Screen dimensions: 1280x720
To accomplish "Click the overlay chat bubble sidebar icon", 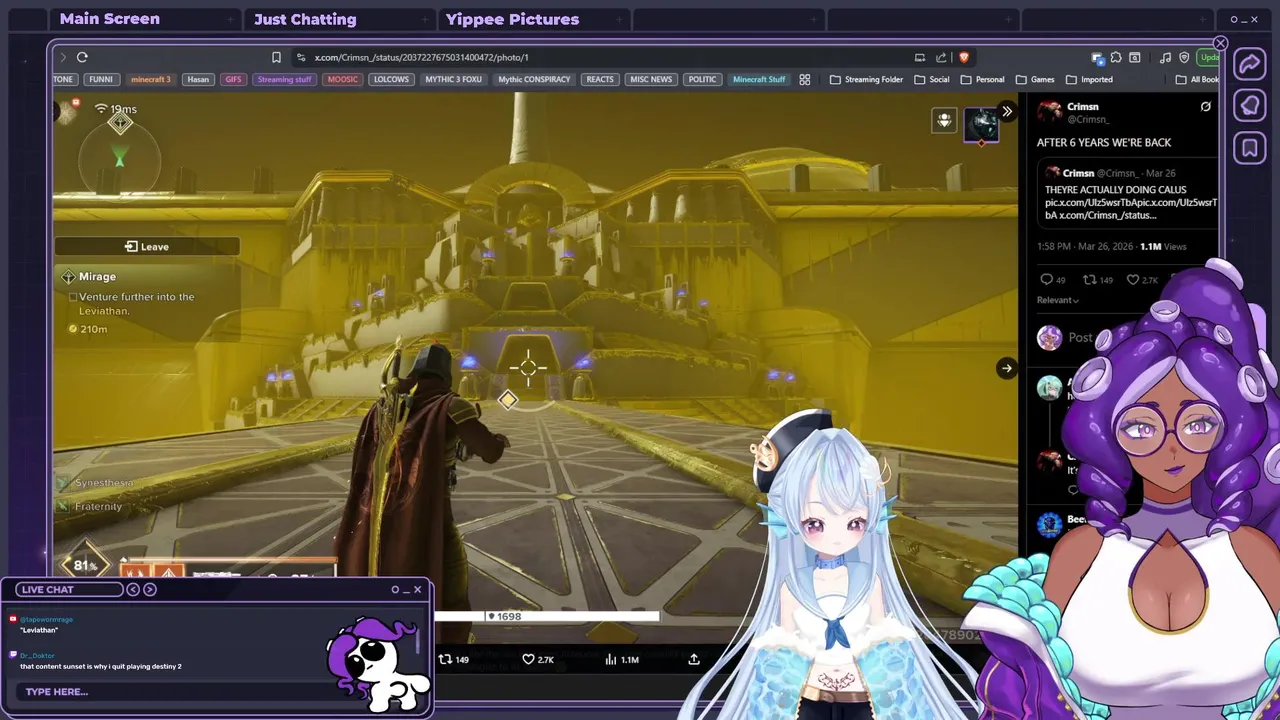I will [1250, 106].
